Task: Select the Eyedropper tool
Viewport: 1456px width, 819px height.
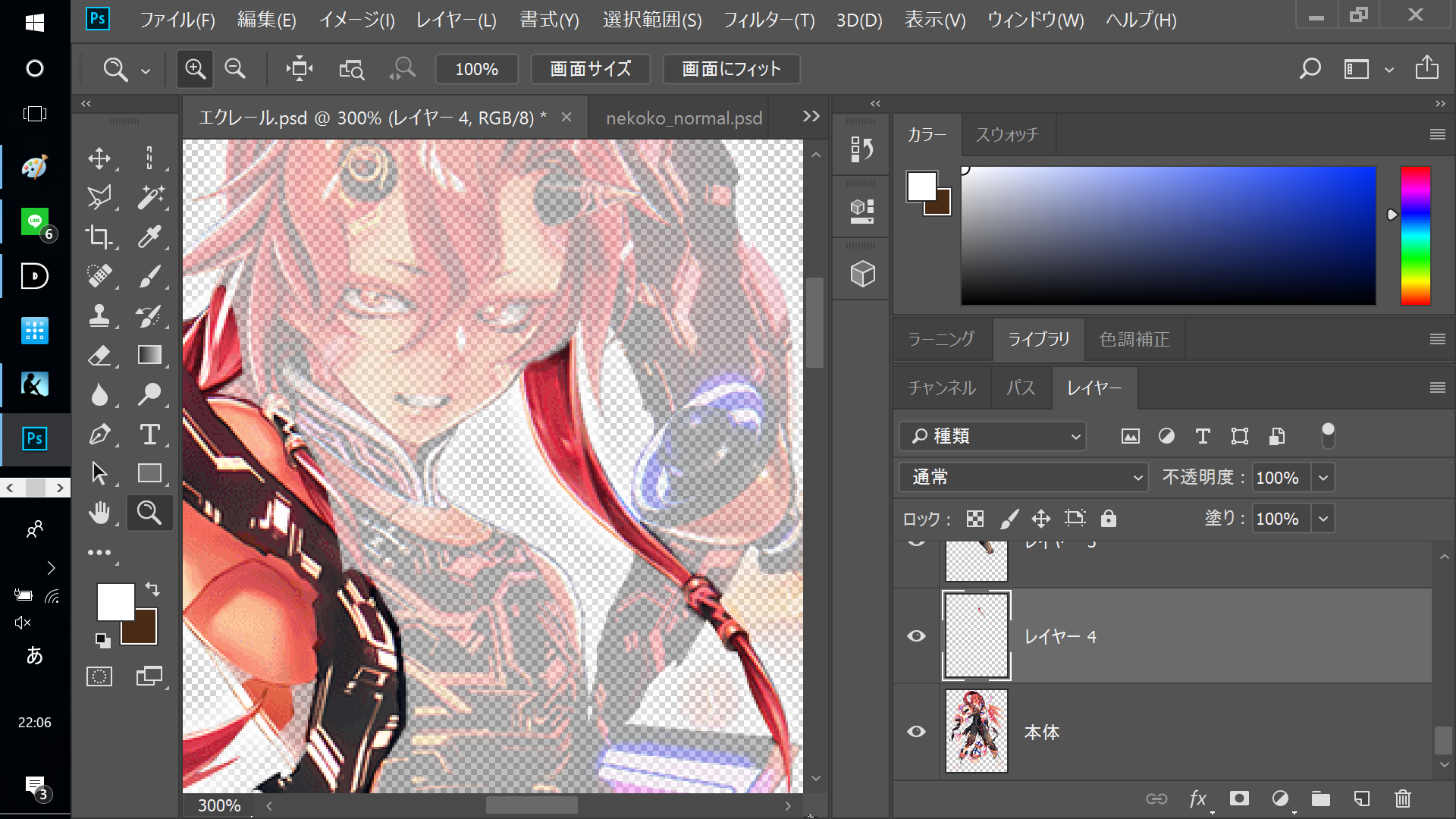Action: 149,237
